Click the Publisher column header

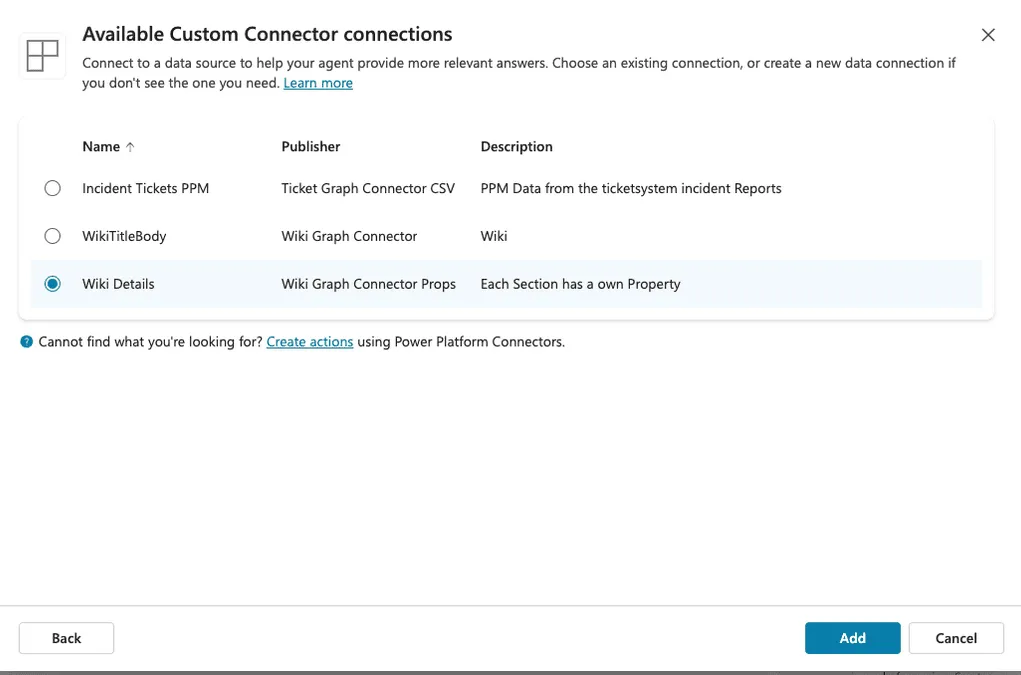[310, 146]
